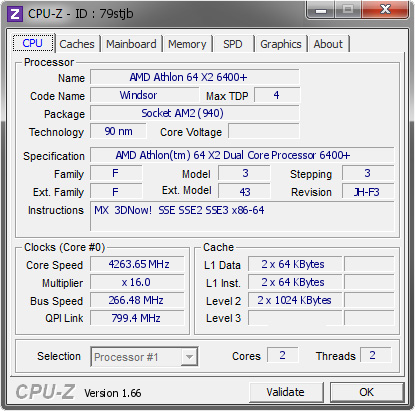Open the About tab

click(328, 44)
